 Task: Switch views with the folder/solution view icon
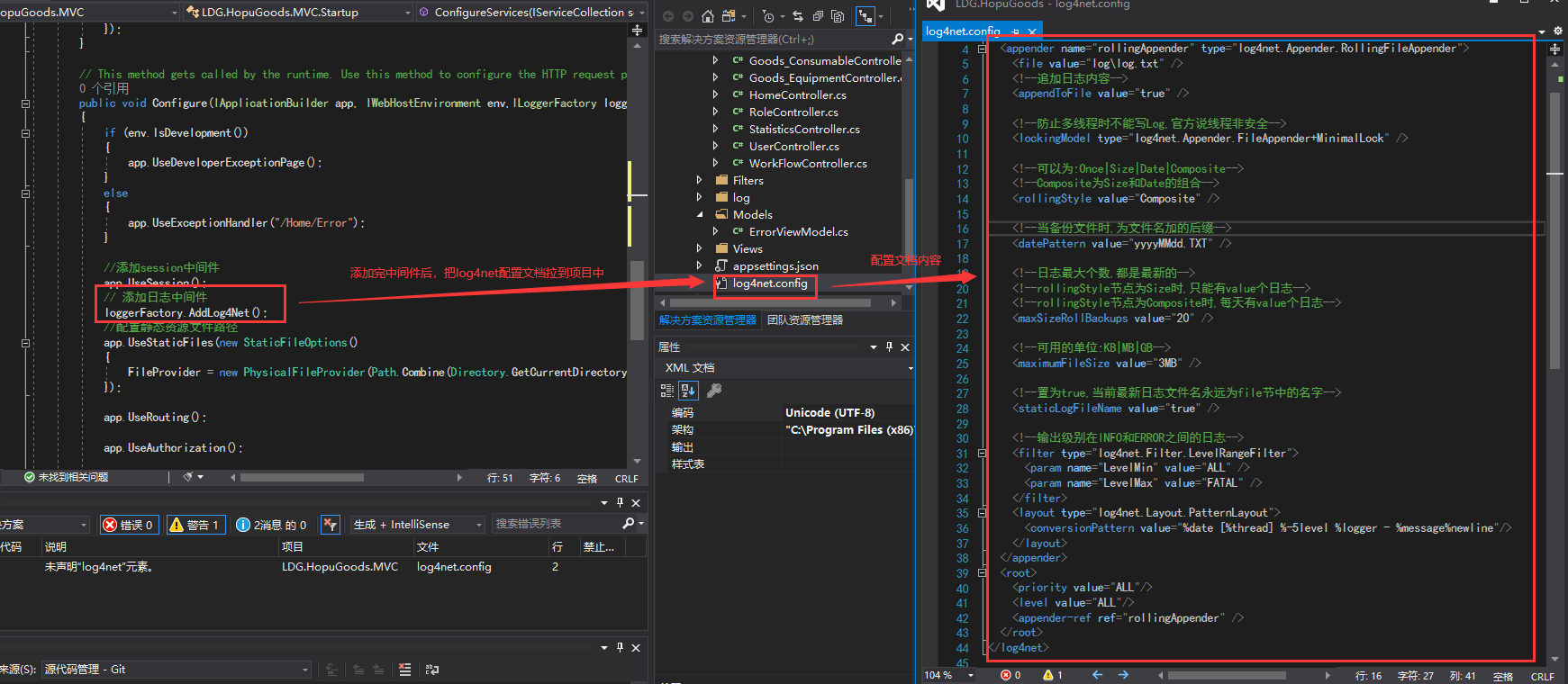click(729, 16)
